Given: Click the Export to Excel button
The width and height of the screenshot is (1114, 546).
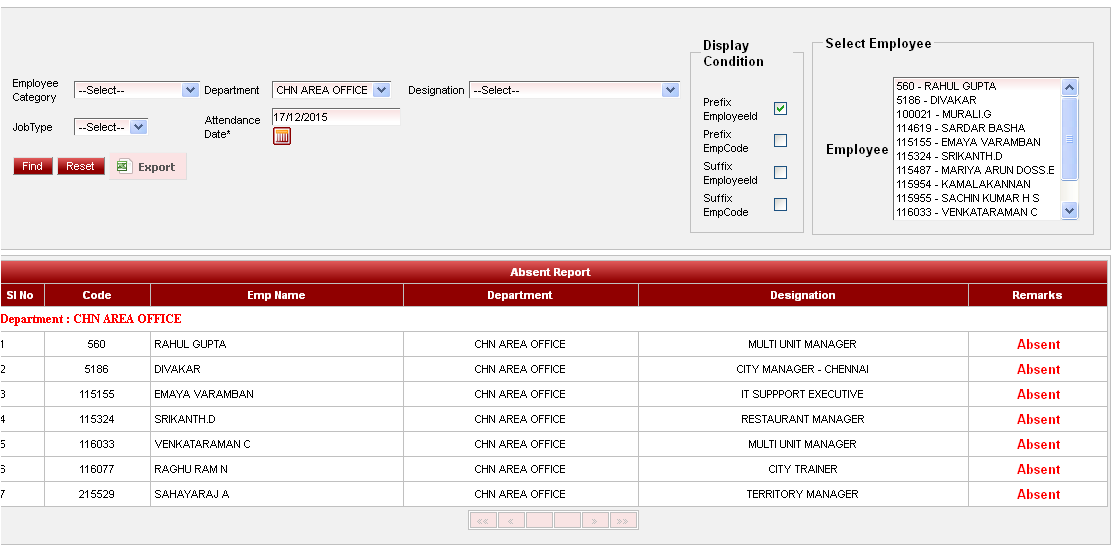Looking at the screenshot, I should [147, 167].
